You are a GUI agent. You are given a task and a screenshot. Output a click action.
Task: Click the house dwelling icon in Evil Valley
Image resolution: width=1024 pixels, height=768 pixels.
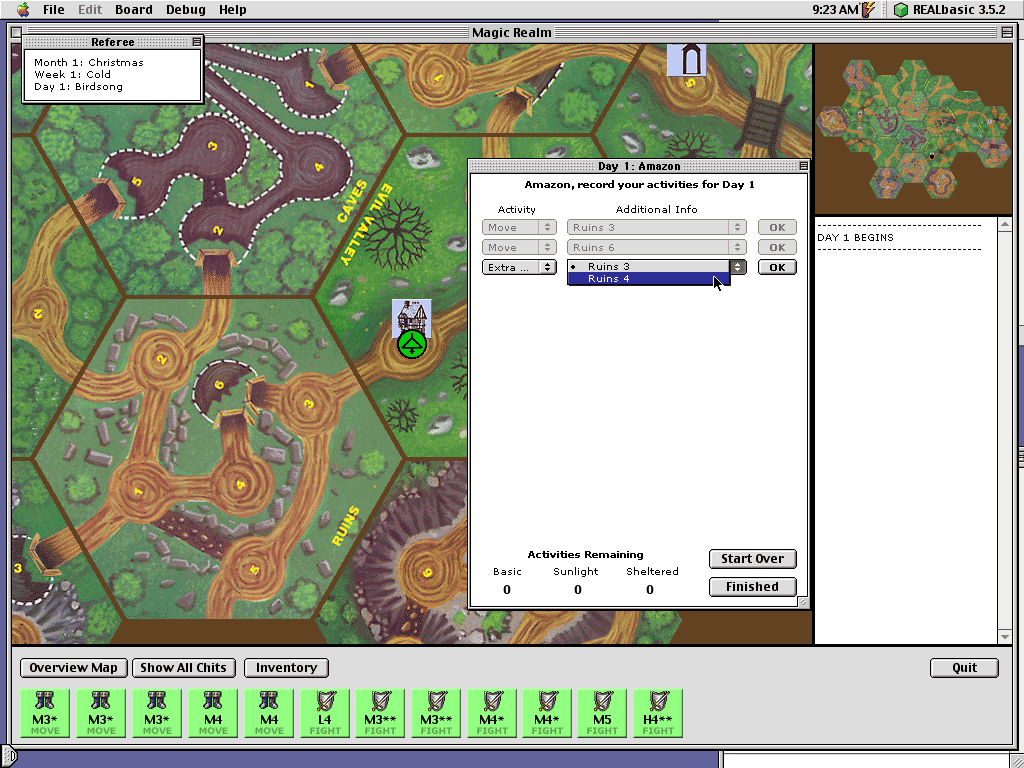click(x=411, y=316)
